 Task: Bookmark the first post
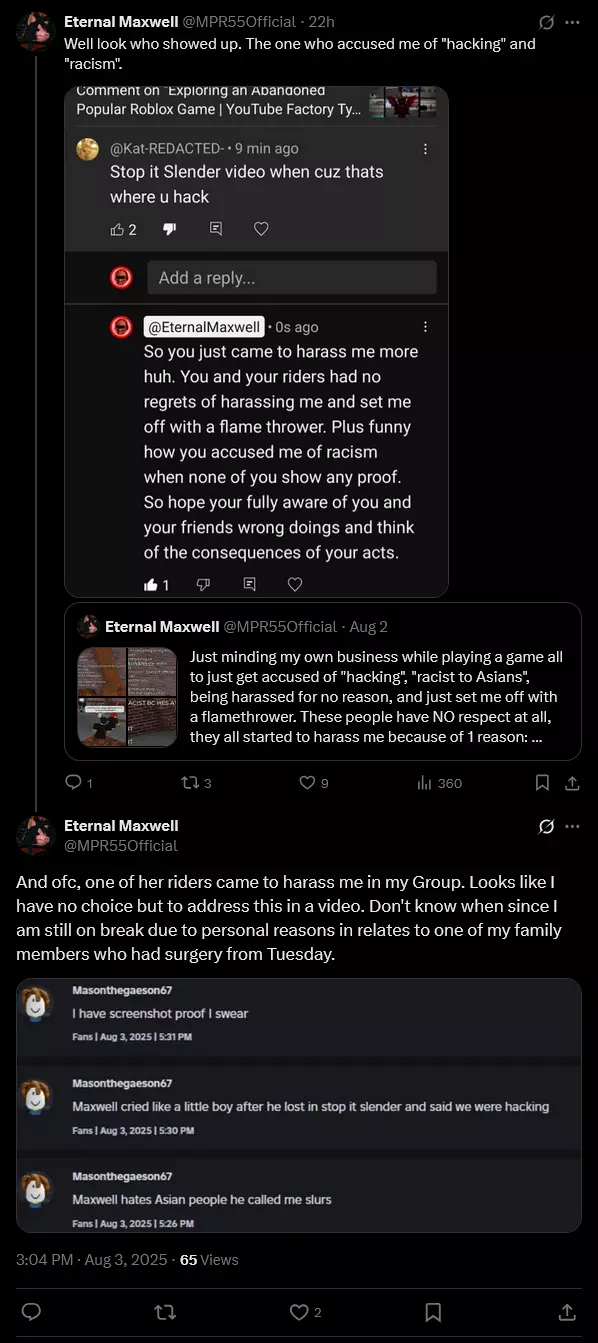(542, 783)
